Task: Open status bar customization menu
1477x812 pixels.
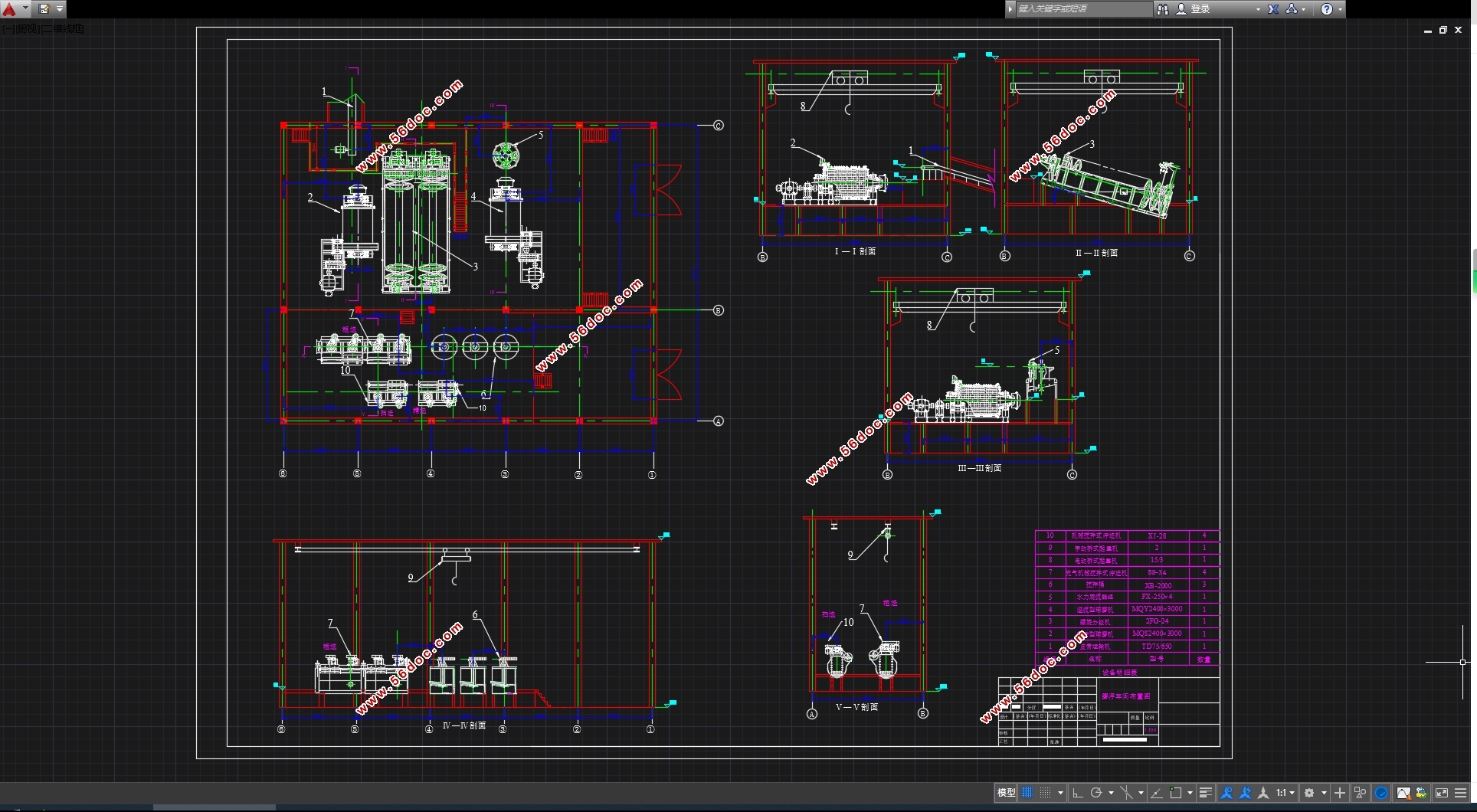Action: [1461, 793]
